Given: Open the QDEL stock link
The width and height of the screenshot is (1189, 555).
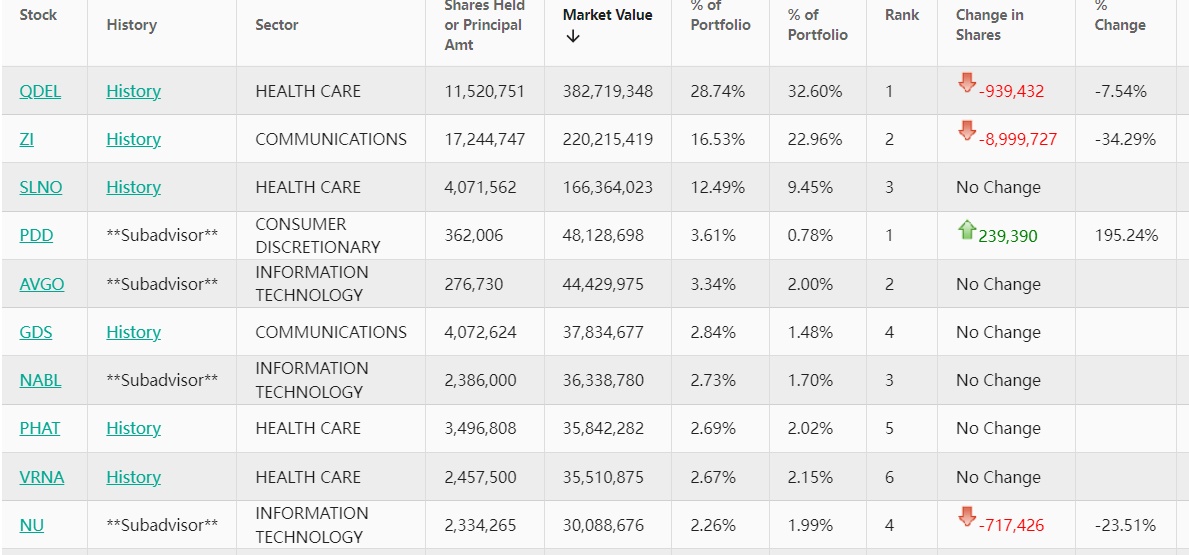Looking at the screenshot, I should point(40,91).
